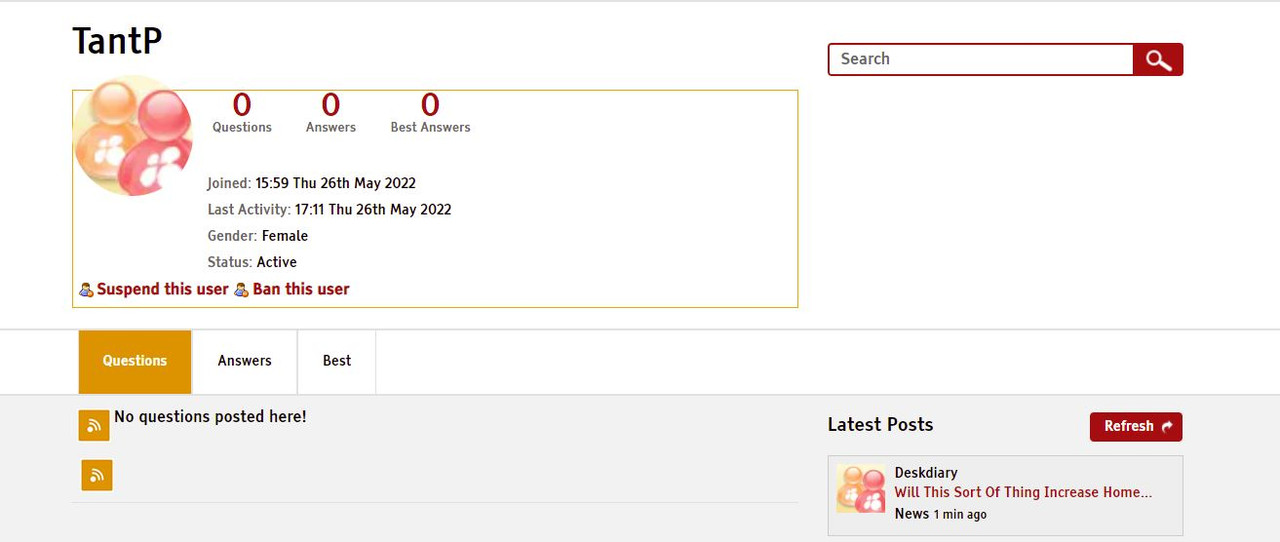This screenshot has height=542, width=1280.
Task: Click the Gender value Female
Action: coord(285,236)
